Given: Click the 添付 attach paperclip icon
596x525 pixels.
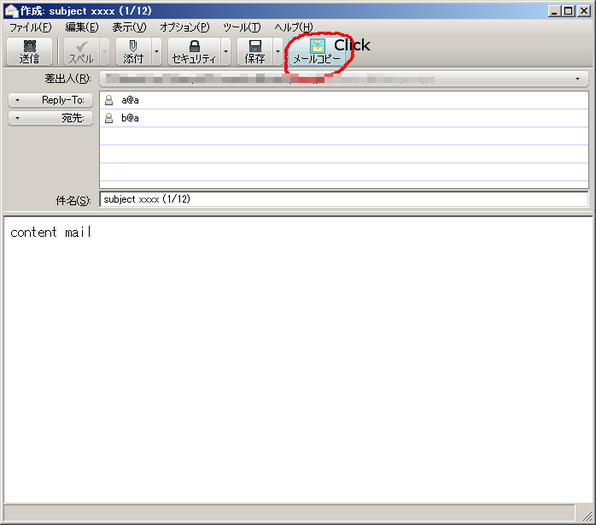Looking at the screenshot, I should [133, 46].
